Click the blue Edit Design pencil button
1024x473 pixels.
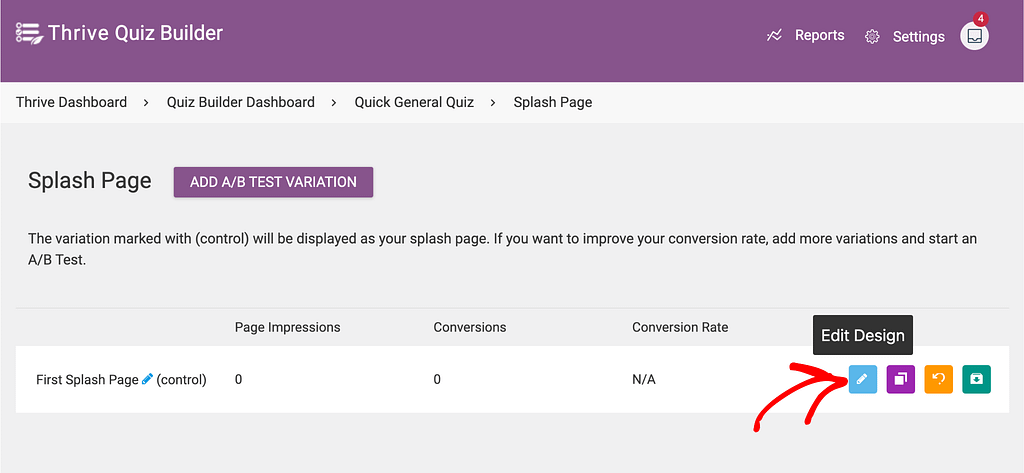pyautogui.click(x=862, y=379)
